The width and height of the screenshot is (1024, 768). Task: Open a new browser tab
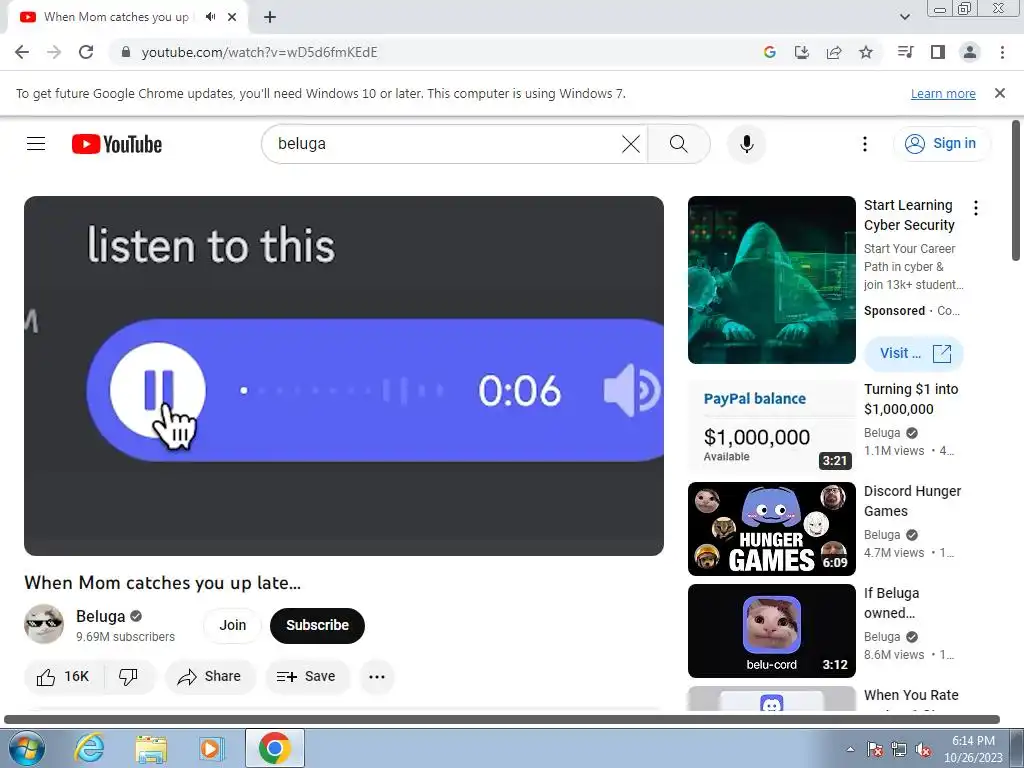pyautogui.click(x=270, y=17)
